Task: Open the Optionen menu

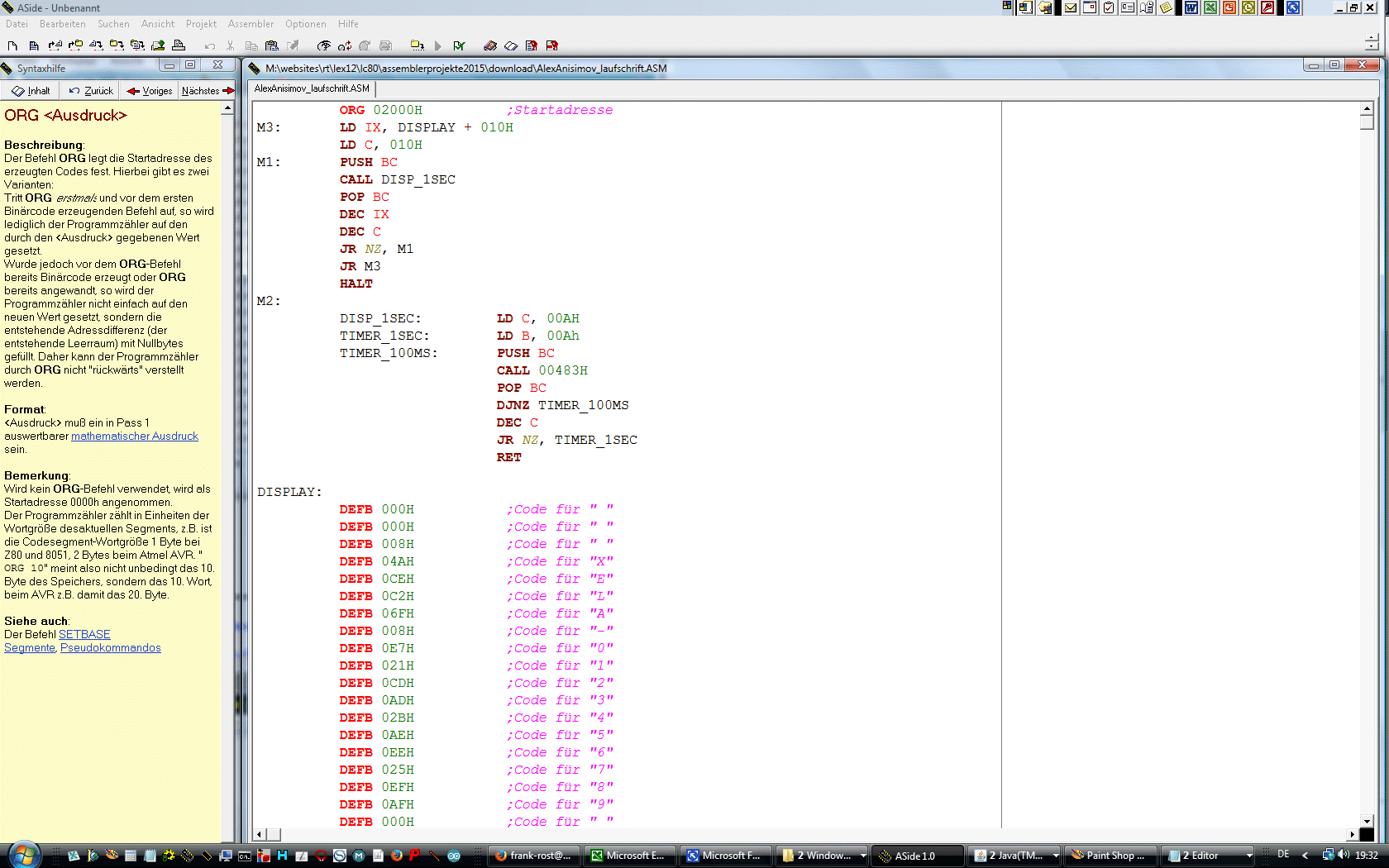Action: [306, 24]
